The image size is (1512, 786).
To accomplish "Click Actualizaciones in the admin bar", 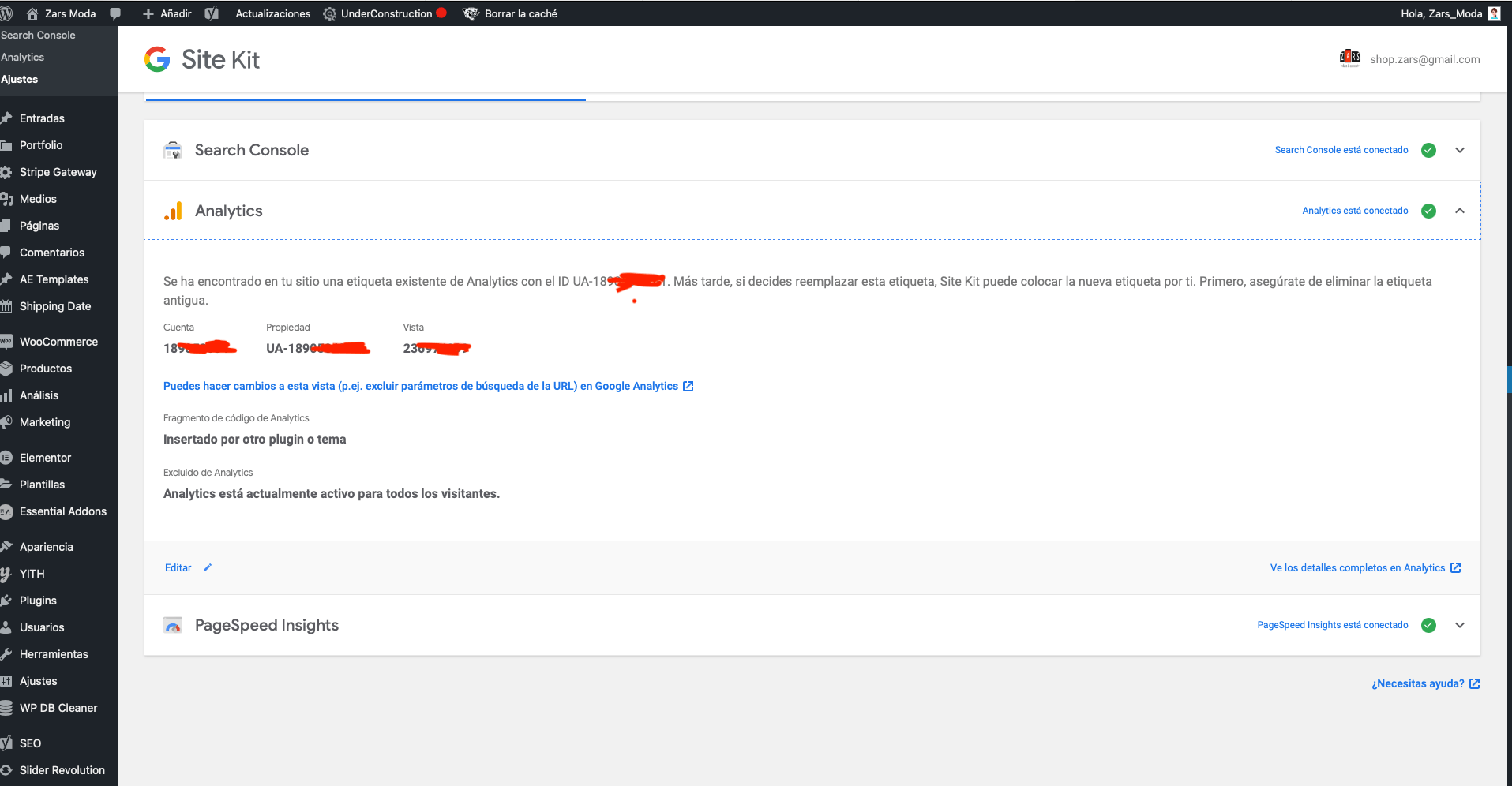I will tap(272, 13).
